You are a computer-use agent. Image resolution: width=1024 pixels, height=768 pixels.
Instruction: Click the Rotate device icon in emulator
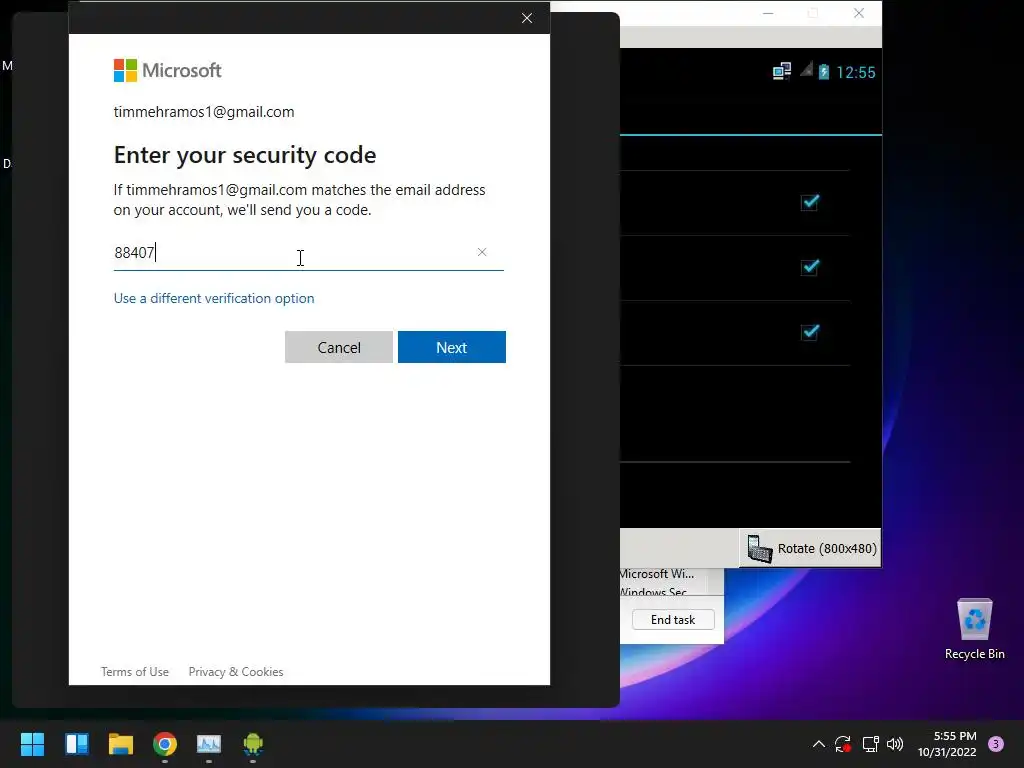tap(760, 549)
